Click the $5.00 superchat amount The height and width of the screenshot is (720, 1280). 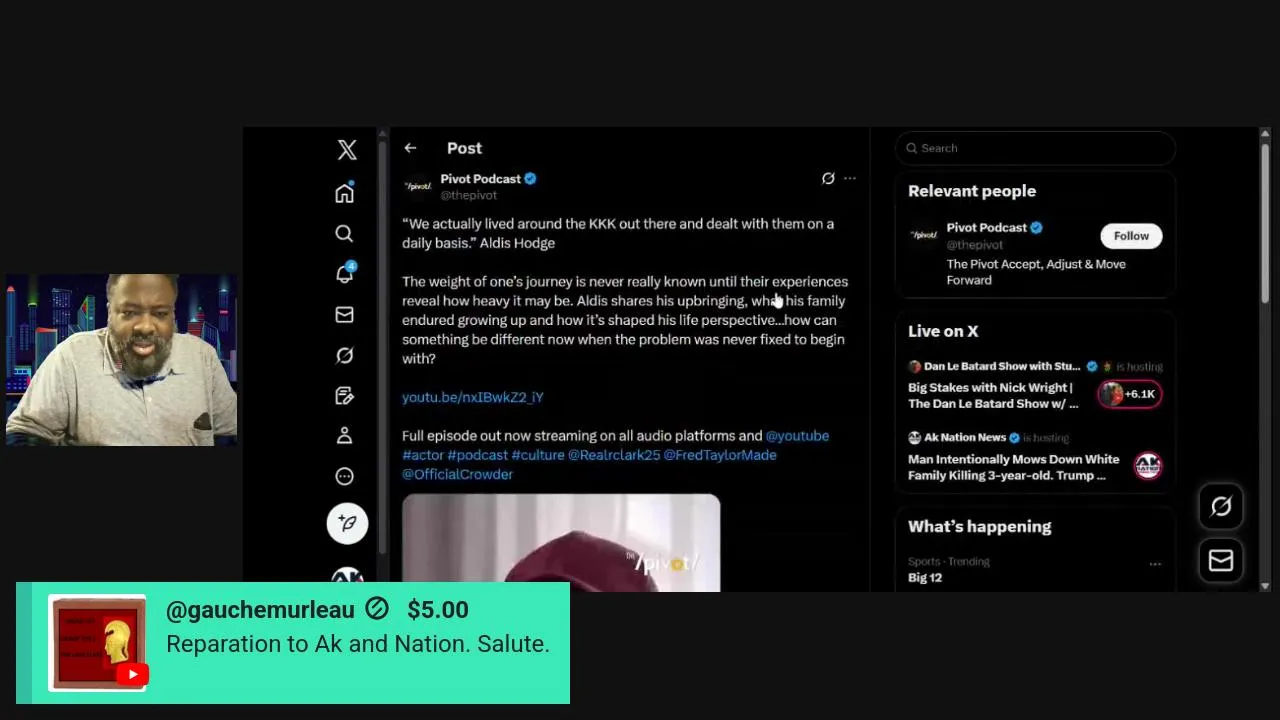(x=438, y=610)
